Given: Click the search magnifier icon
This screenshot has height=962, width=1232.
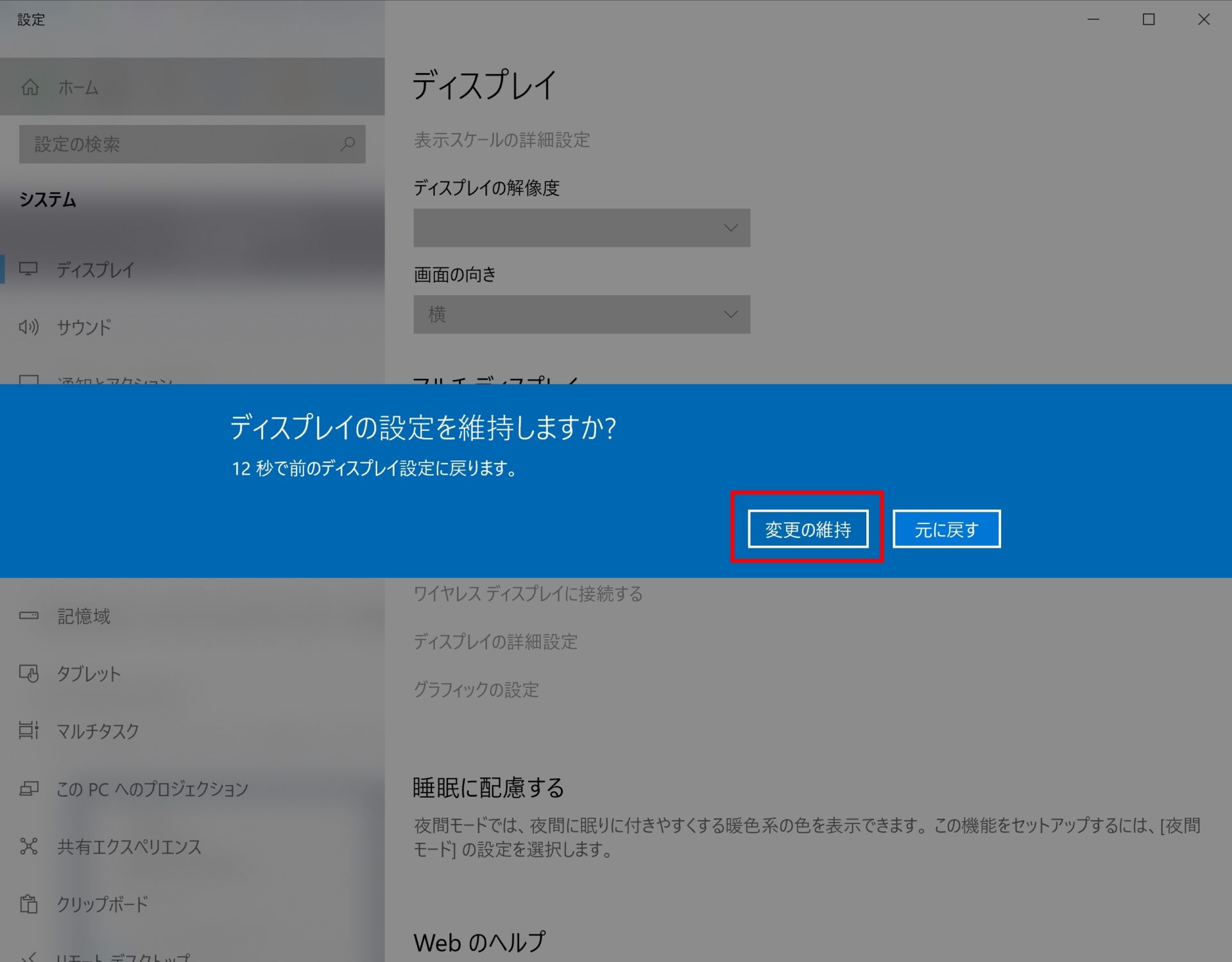Looking at the screenshot, I should coord(348,144).
